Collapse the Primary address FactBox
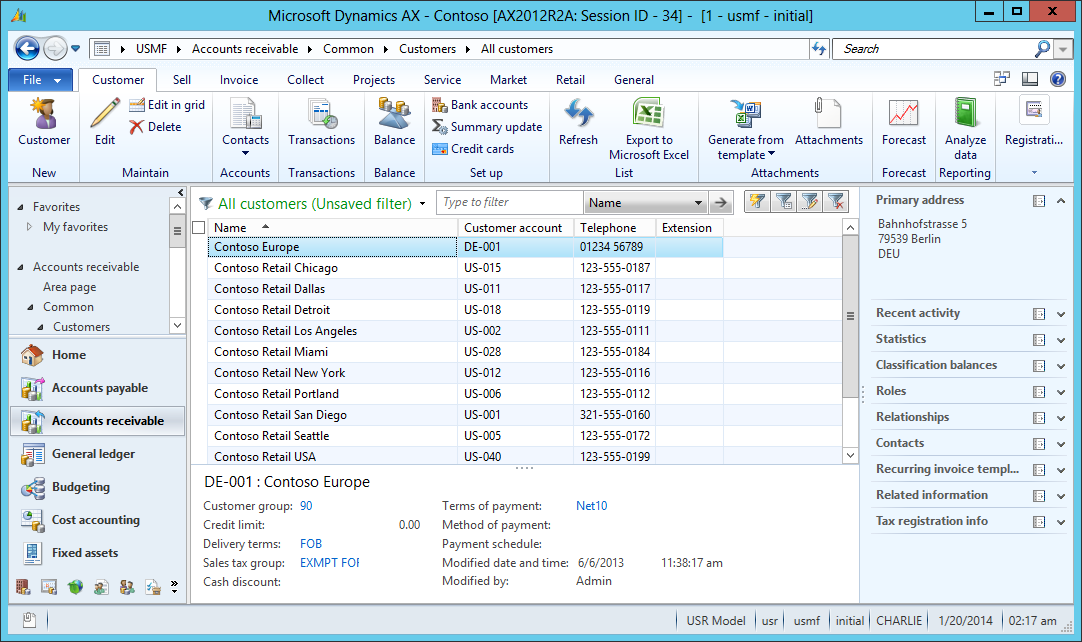 click(x=1061, y=201)
